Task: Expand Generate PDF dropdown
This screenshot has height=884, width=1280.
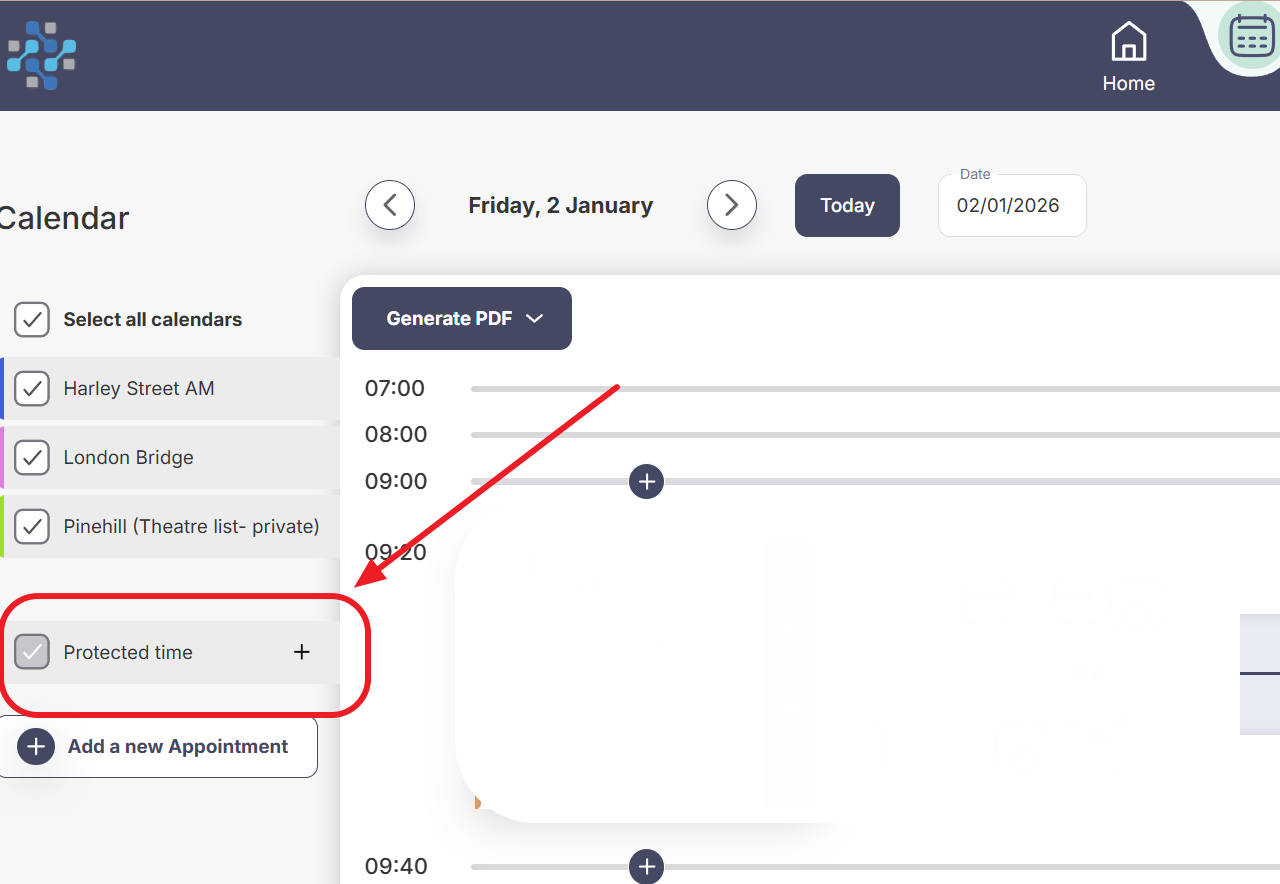Action: coord(462,318)
